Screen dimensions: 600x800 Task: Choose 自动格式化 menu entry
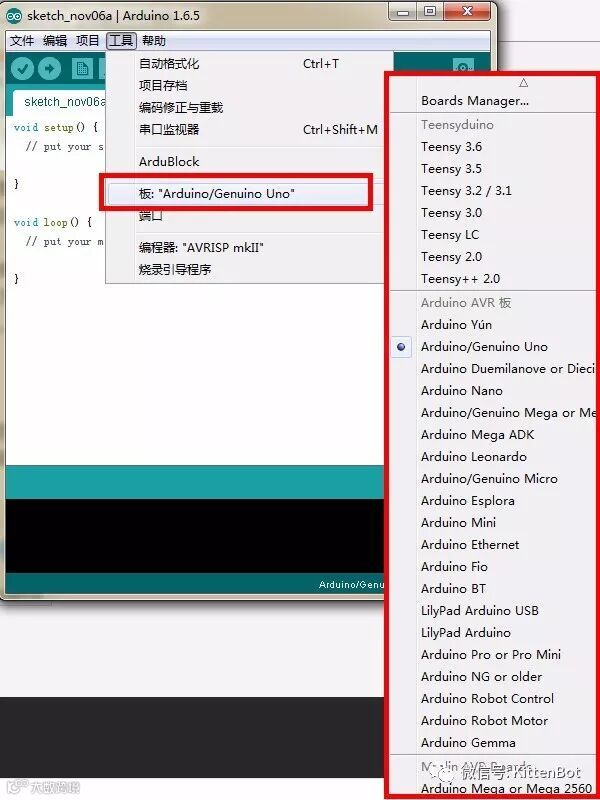[x=249, y=64]
